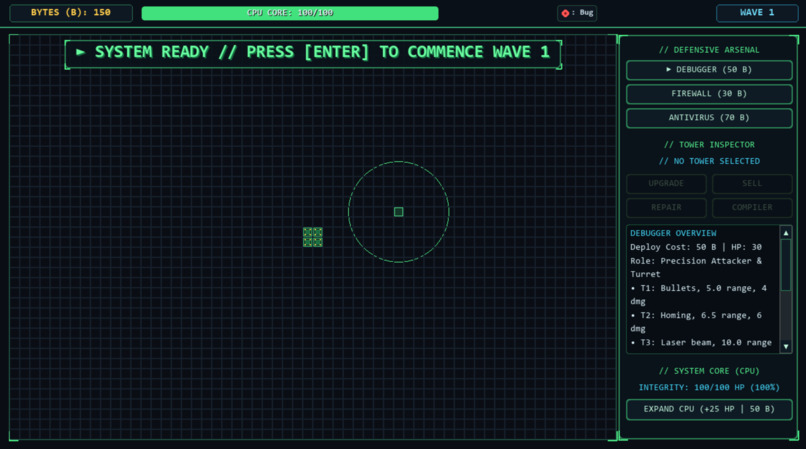
Task: Click the red Bug enemy legend icon
Action: 565,13
